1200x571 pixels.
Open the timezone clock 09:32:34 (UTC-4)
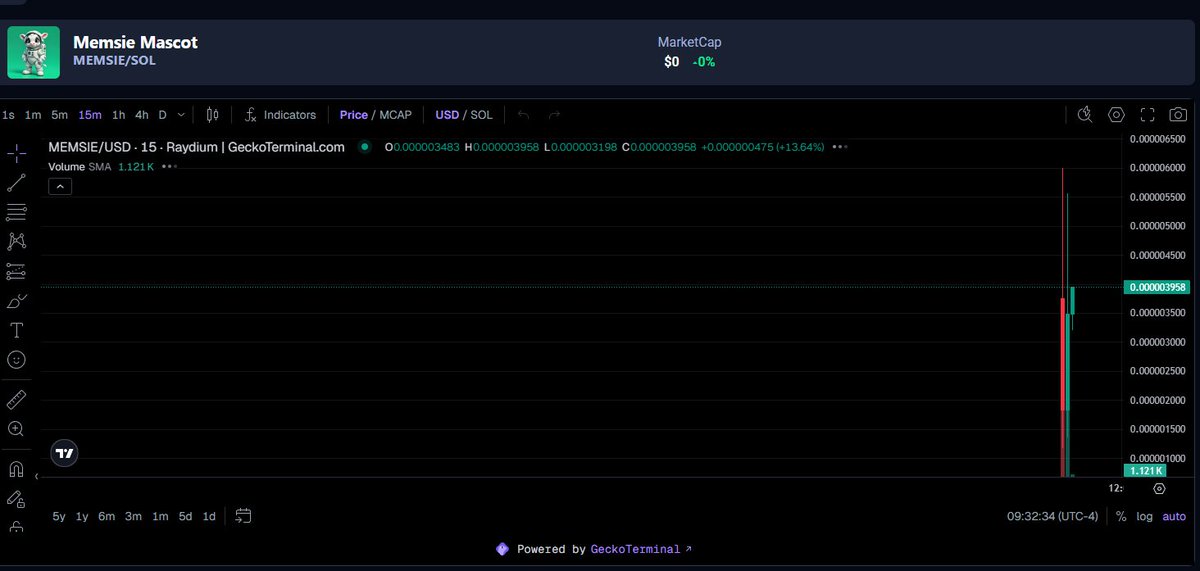pyautogui.click(x=1052, y=517)
